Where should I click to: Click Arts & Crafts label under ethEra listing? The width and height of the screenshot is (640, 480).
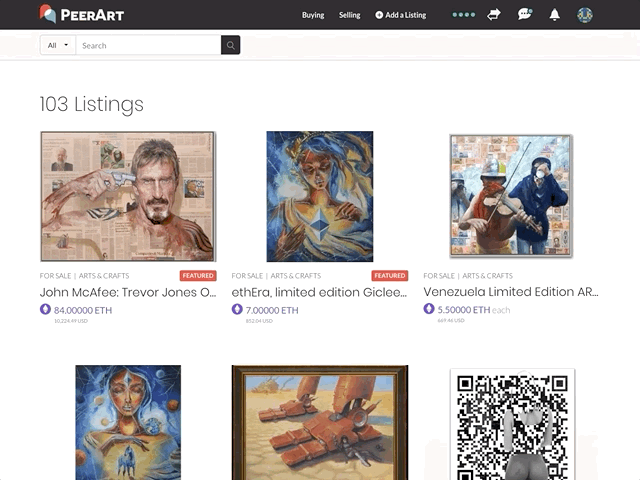coord(296,276)
